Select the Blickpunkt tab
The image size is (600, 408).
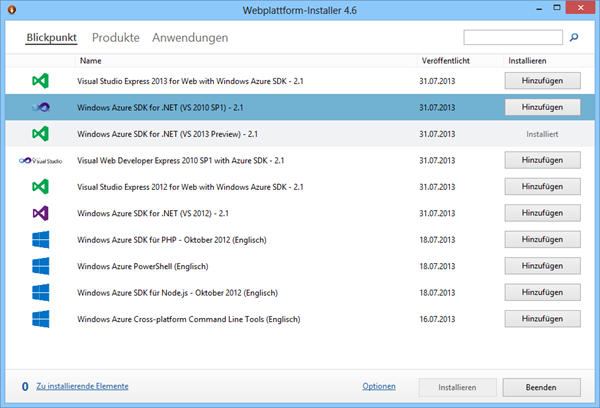point(53,38)
